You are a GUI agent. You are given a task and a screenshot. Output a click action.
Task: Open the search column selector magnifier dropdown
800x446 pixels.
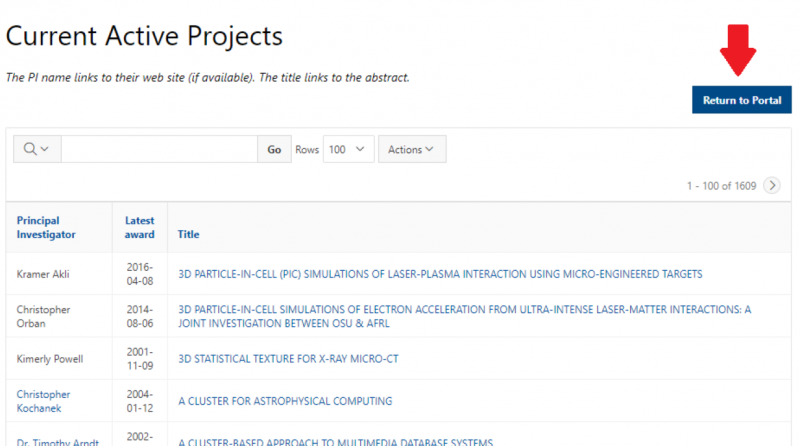[x=37, y=149]
